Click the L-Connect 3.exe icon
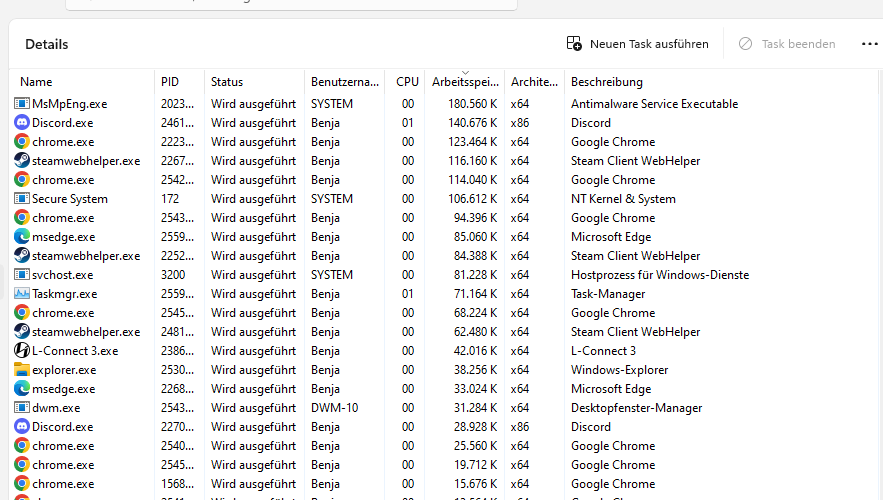 pyautogui.click(x=21, y=351)
